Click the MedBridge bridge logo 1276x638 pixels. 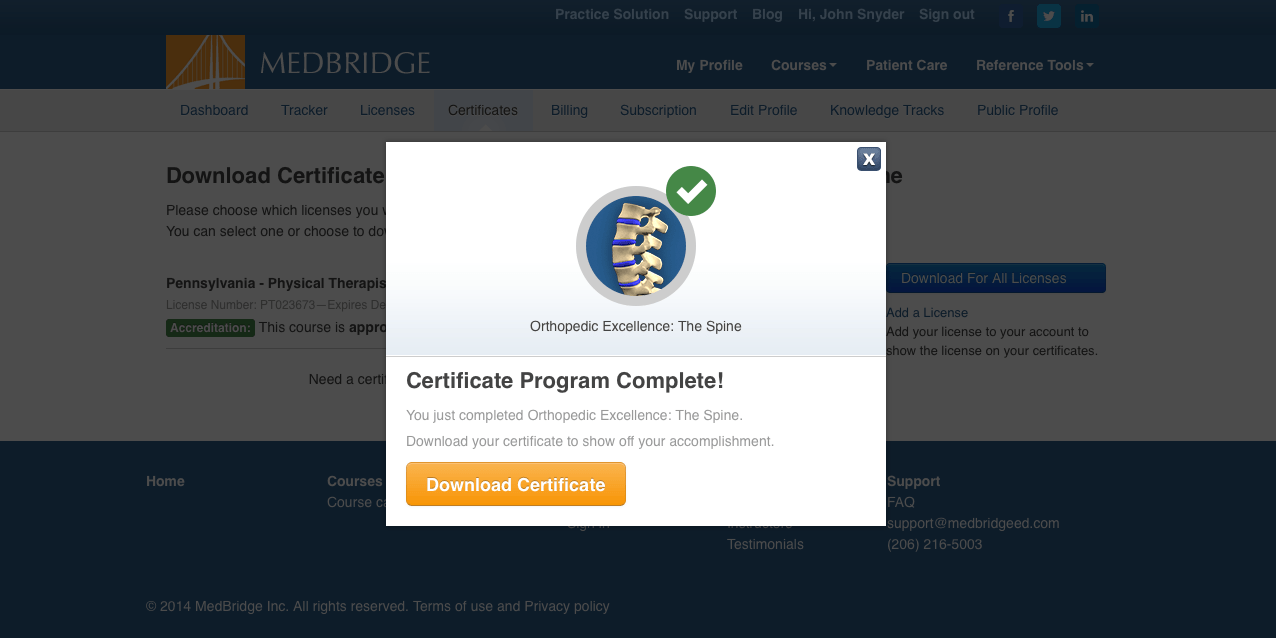pyautogui.click(x=205, y=62)
